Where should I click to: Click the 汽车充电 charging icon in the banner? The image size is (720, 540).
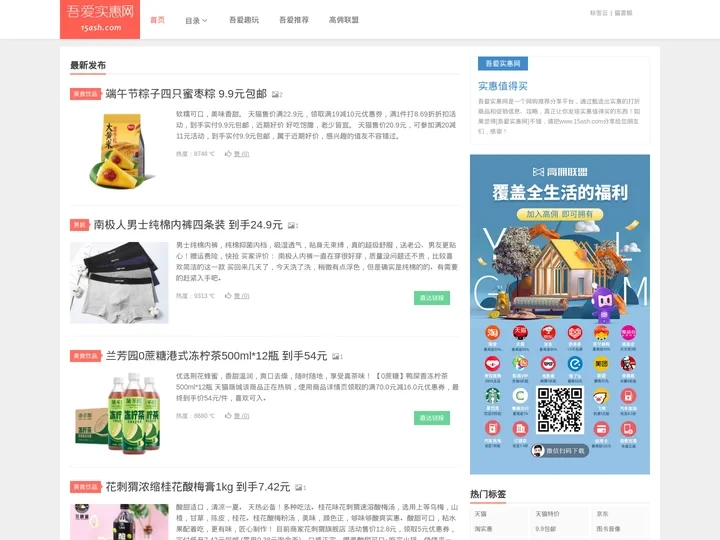pos(492,428)
